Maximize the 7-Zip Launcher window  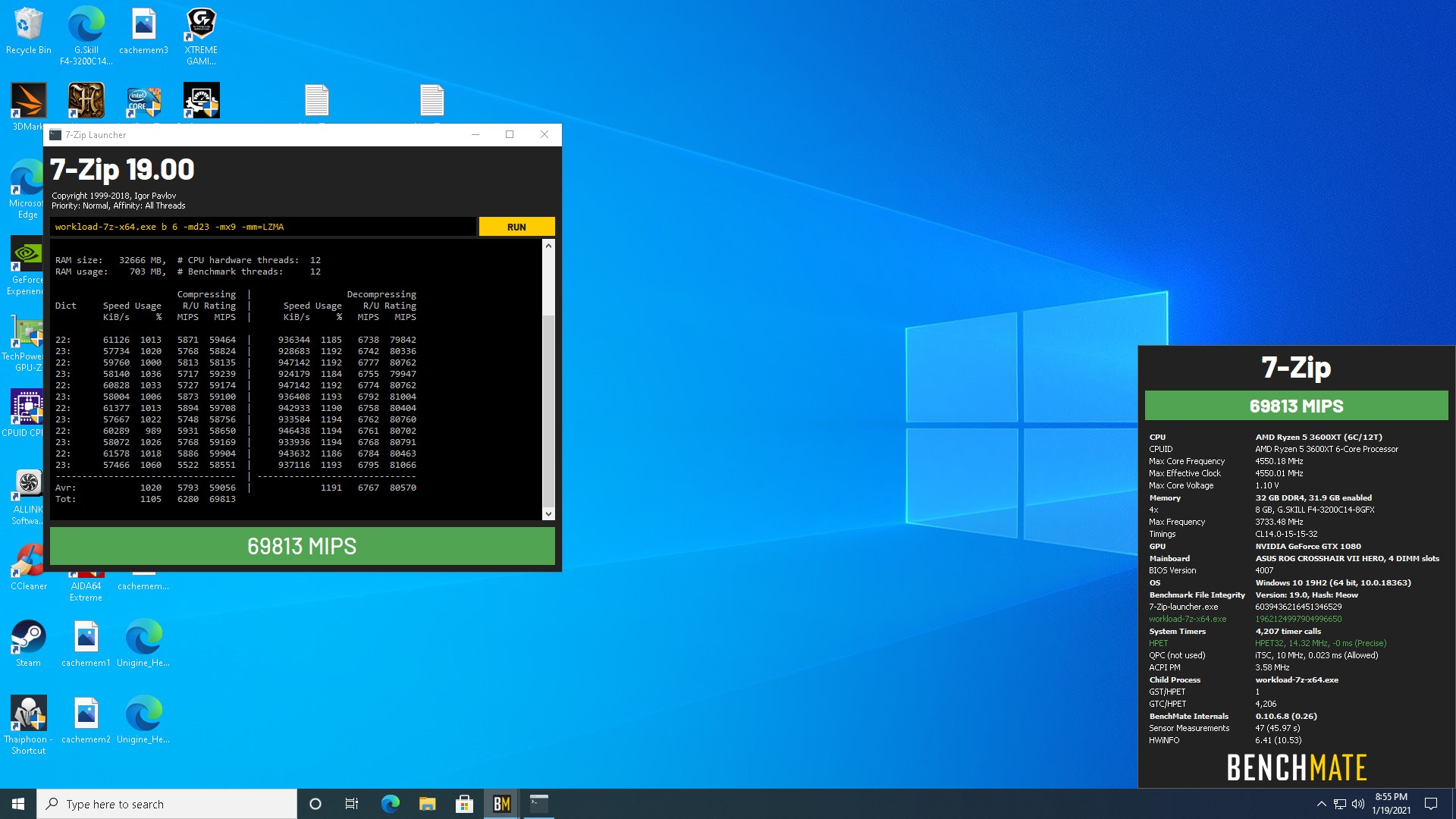tap(510, 135)
